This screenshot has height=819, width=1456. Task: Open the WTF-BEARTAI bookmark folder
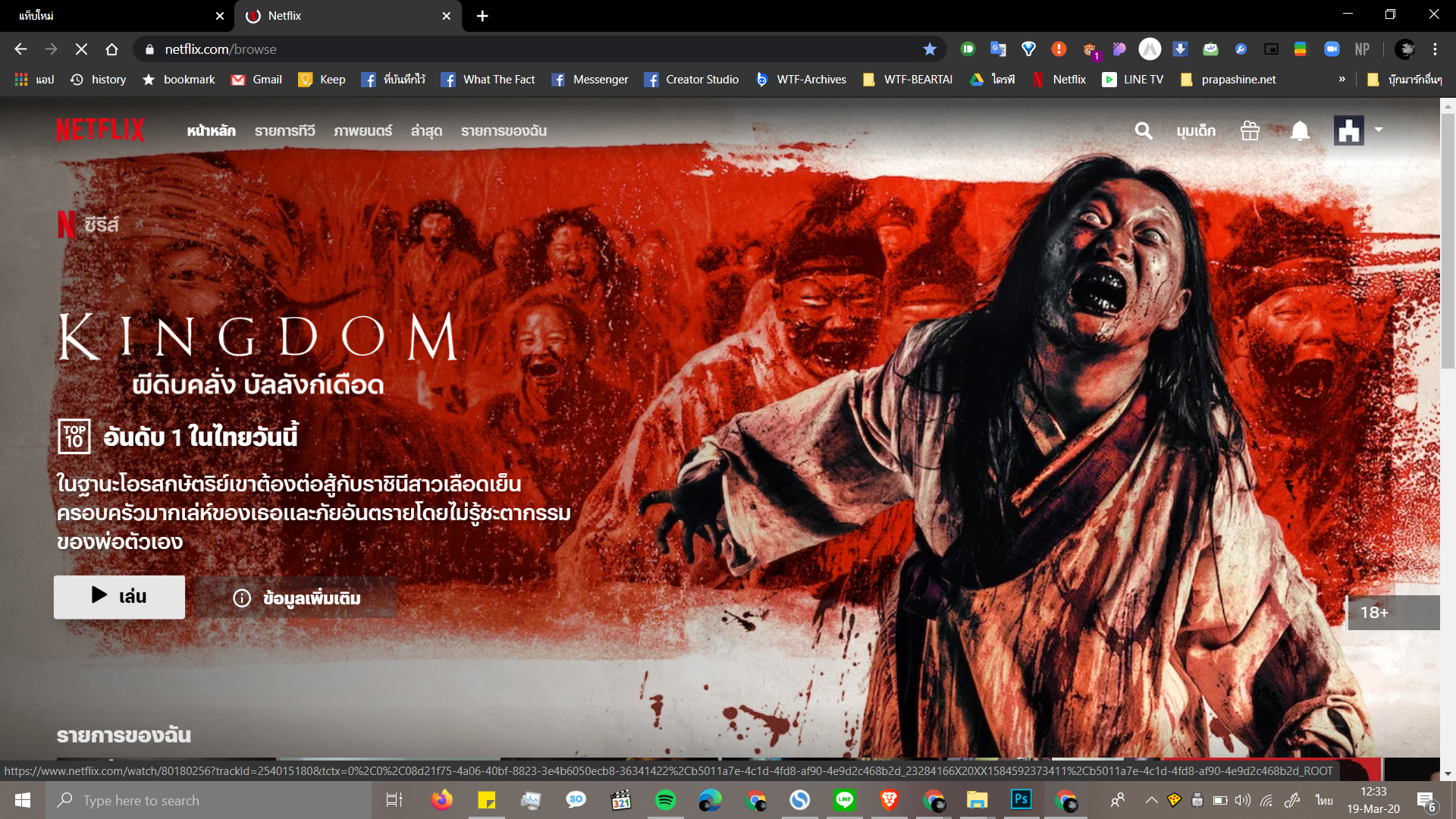[907, 80]
